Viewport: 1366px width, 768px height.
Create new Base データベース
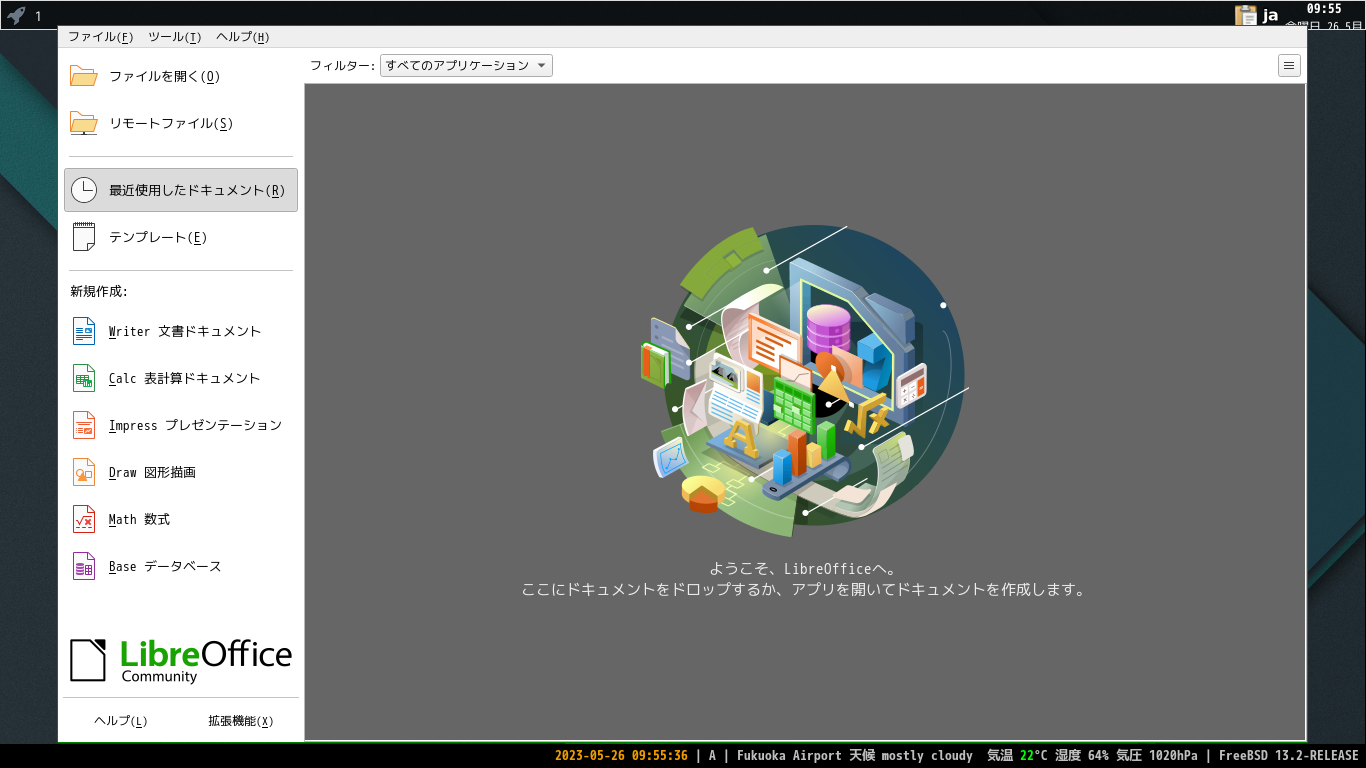click(181, 566)
